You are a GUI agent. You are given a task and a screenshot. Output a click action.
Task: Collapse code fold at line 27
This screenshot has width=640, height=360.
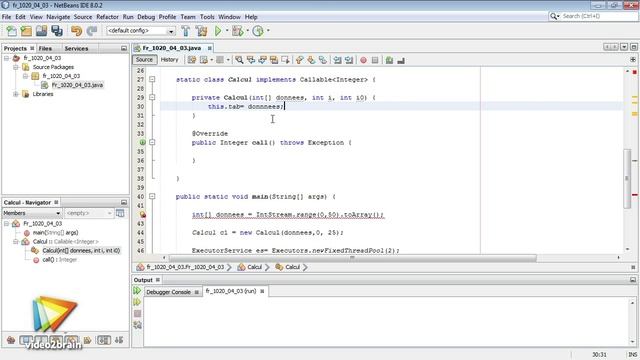tap(152, 79)
